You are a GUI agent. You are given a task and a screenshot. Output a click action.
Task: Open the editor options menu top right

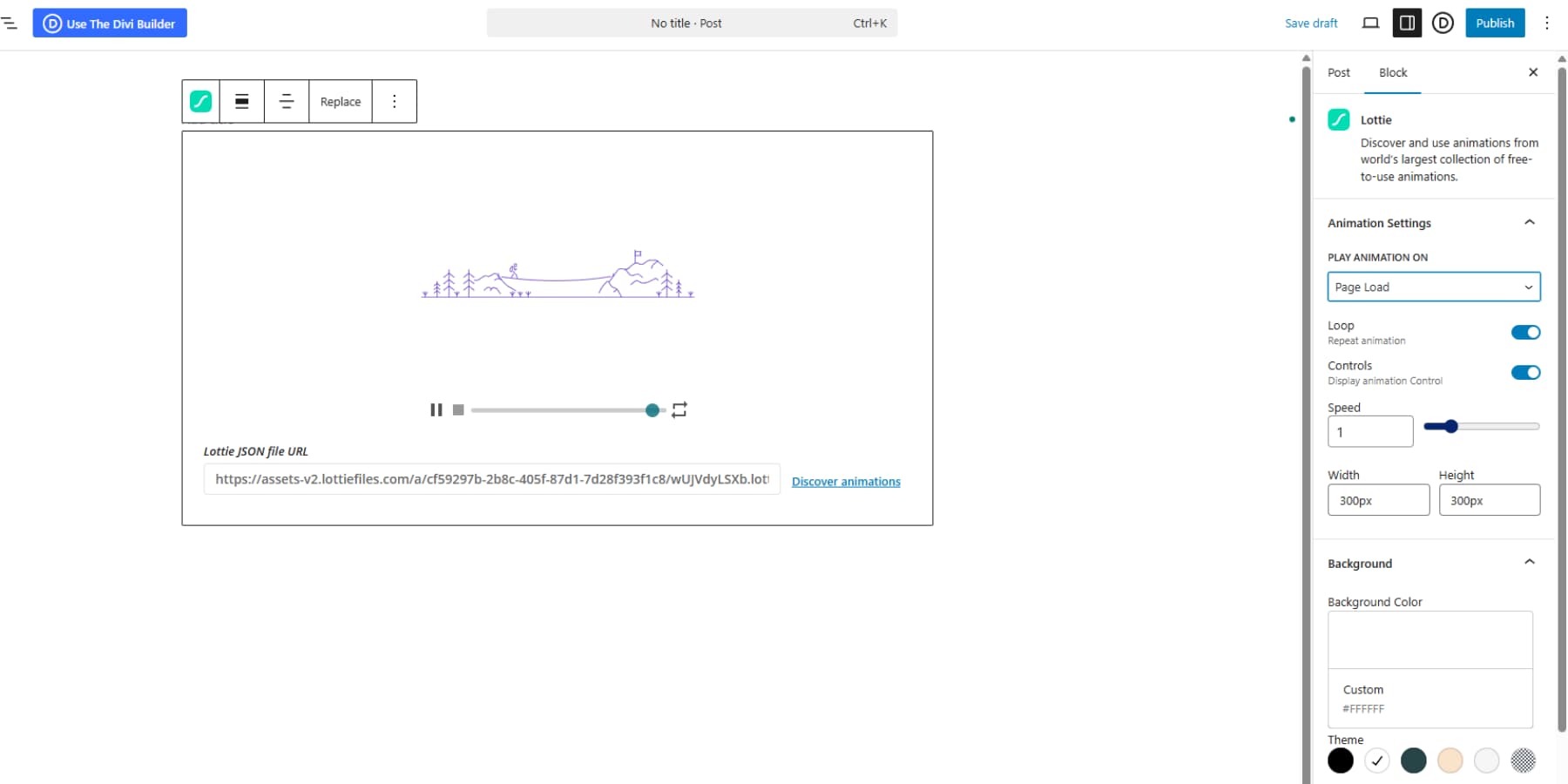click(1547, 23)
